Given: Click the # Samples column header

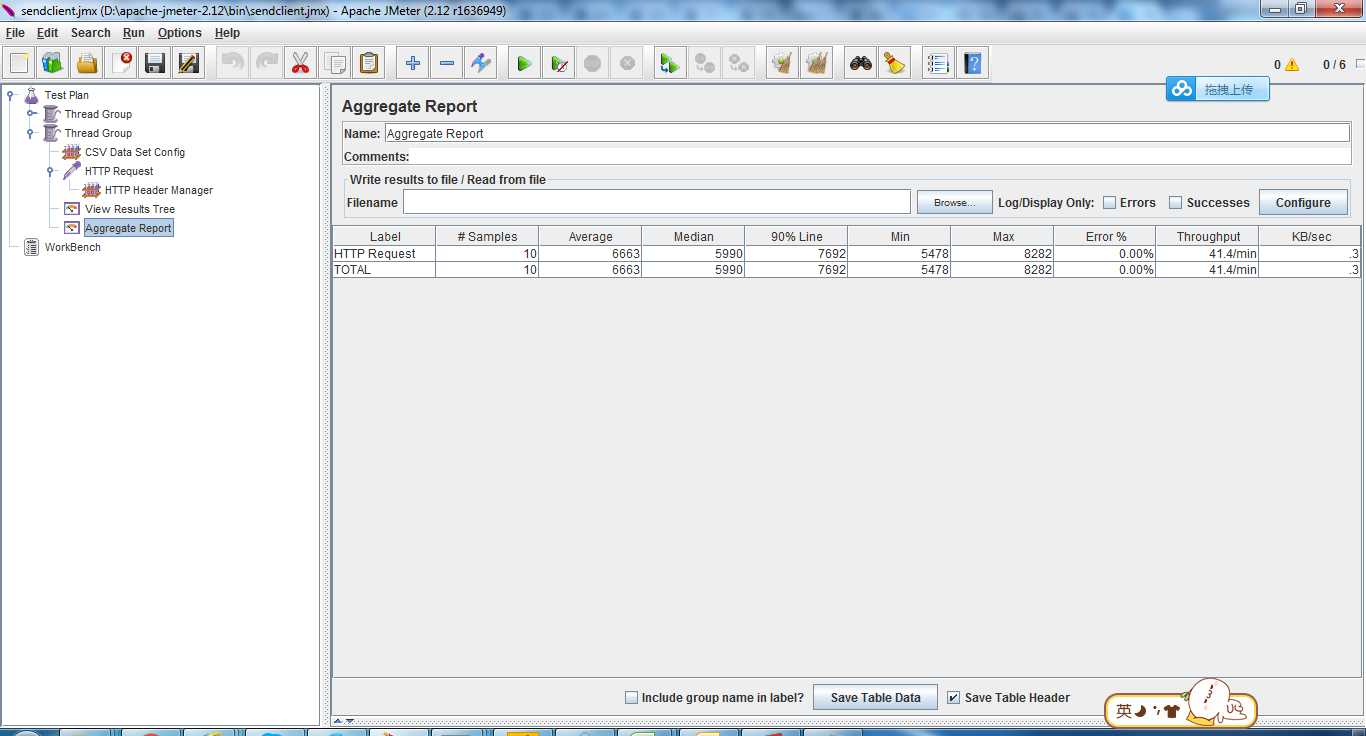Looking at the screenshot, I should click(487, 237).
